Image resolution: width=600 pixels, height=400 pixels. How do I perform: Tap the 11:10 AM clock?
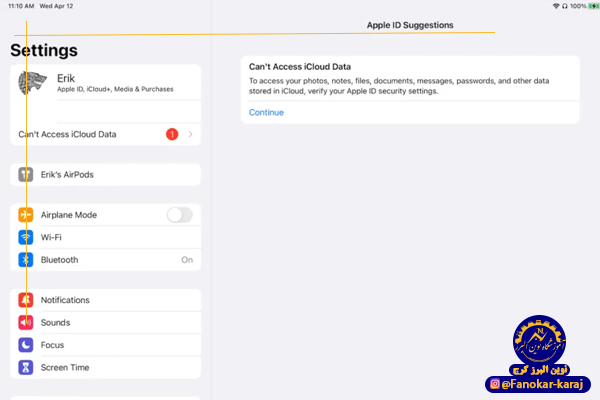(x=21, y=6)
